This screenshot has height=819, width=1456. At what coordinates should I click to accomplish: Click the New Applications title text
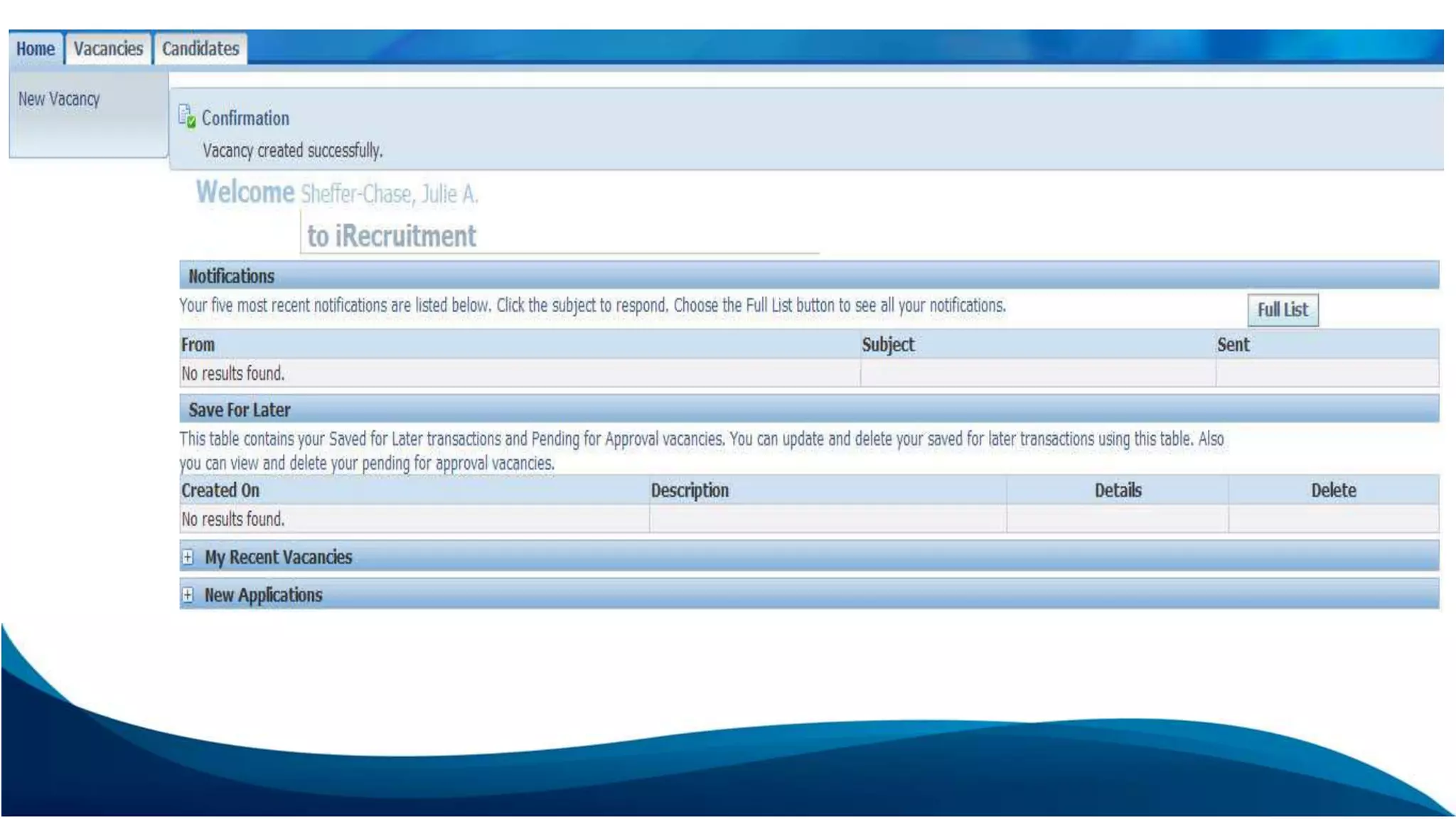263,595
